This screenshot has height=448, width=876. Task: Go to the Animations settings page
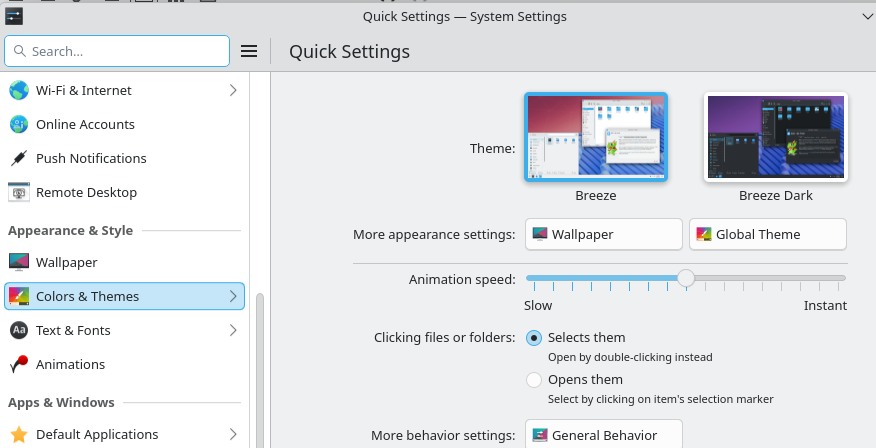[x=125, y=364]
